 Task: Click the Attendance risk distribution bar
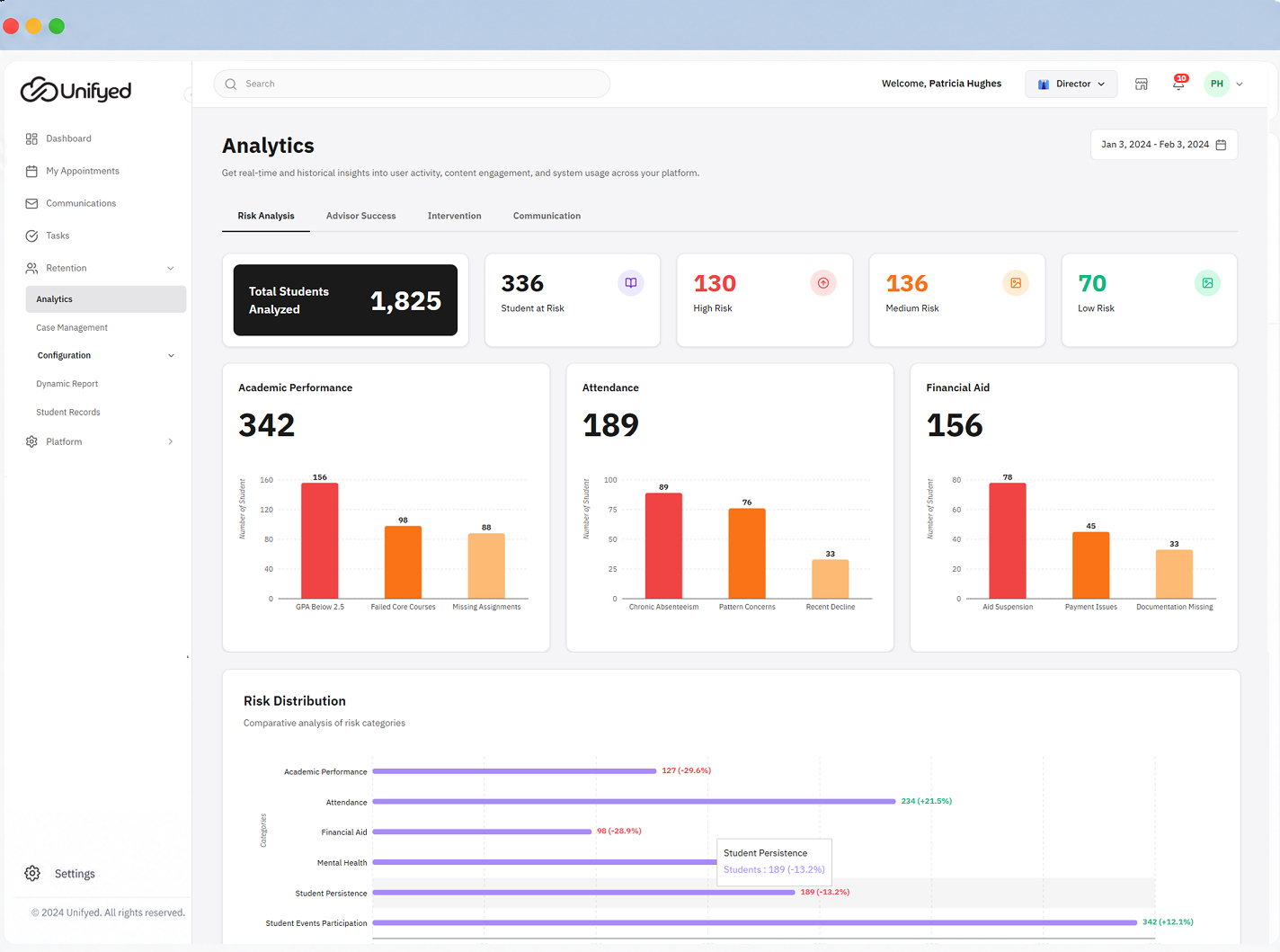tap(634, 801)
